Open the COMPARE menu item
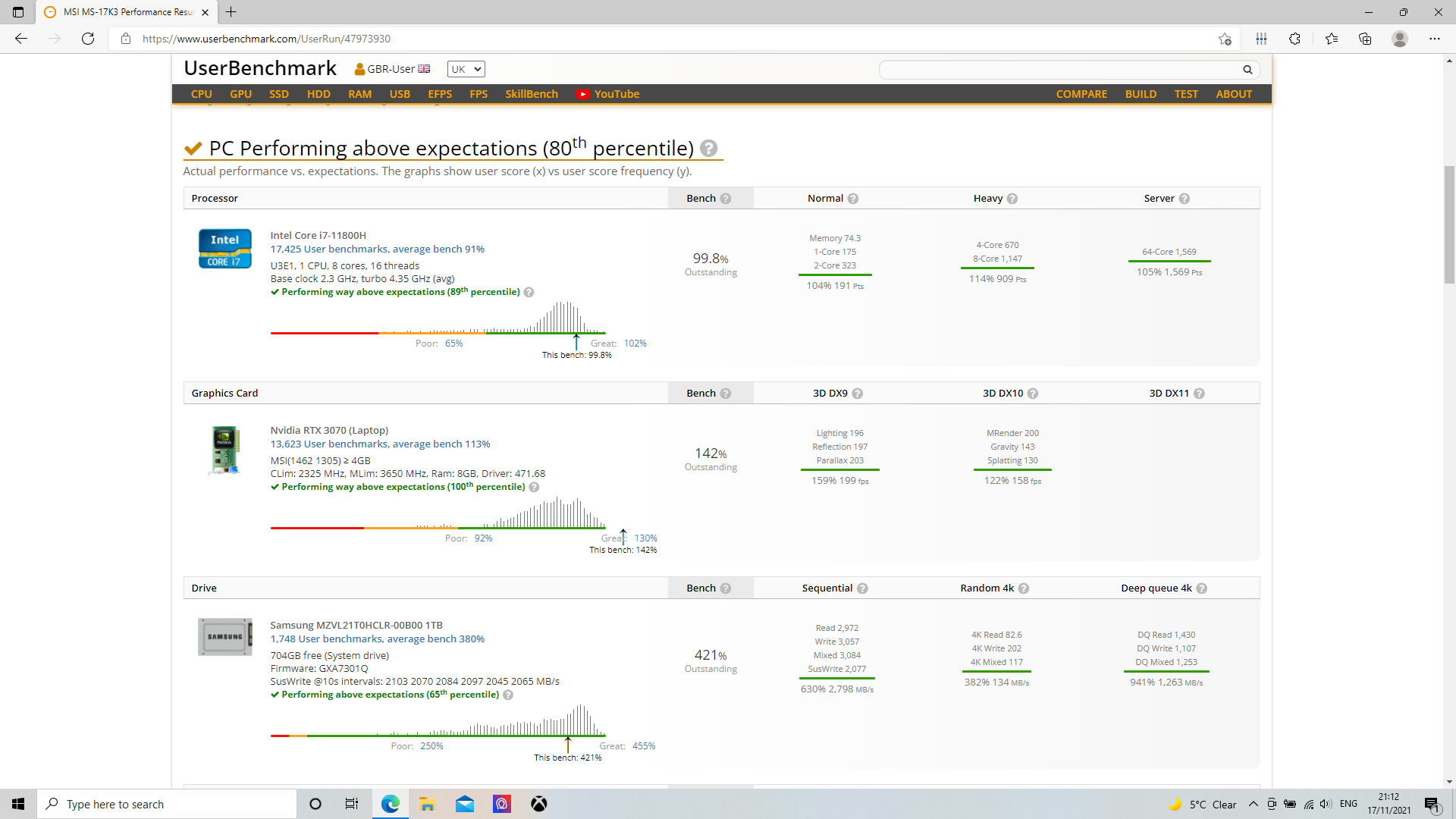This screenshot has width=1456, height=819. [1081, 94]
